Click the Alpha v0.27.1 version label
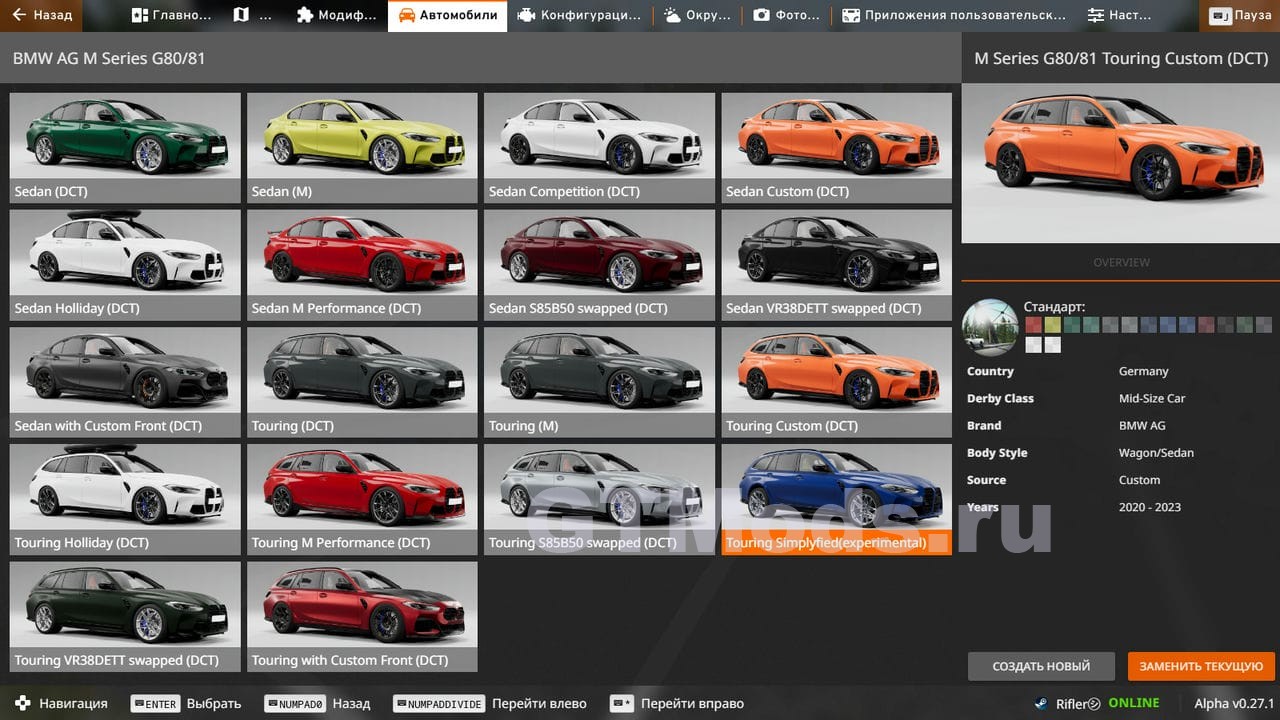 tap(1234, 703)
